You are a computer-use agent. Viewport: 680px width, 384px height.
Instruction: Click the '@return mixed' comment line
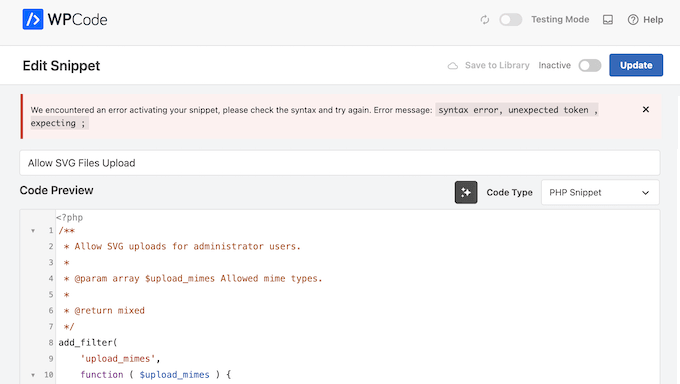104,311
